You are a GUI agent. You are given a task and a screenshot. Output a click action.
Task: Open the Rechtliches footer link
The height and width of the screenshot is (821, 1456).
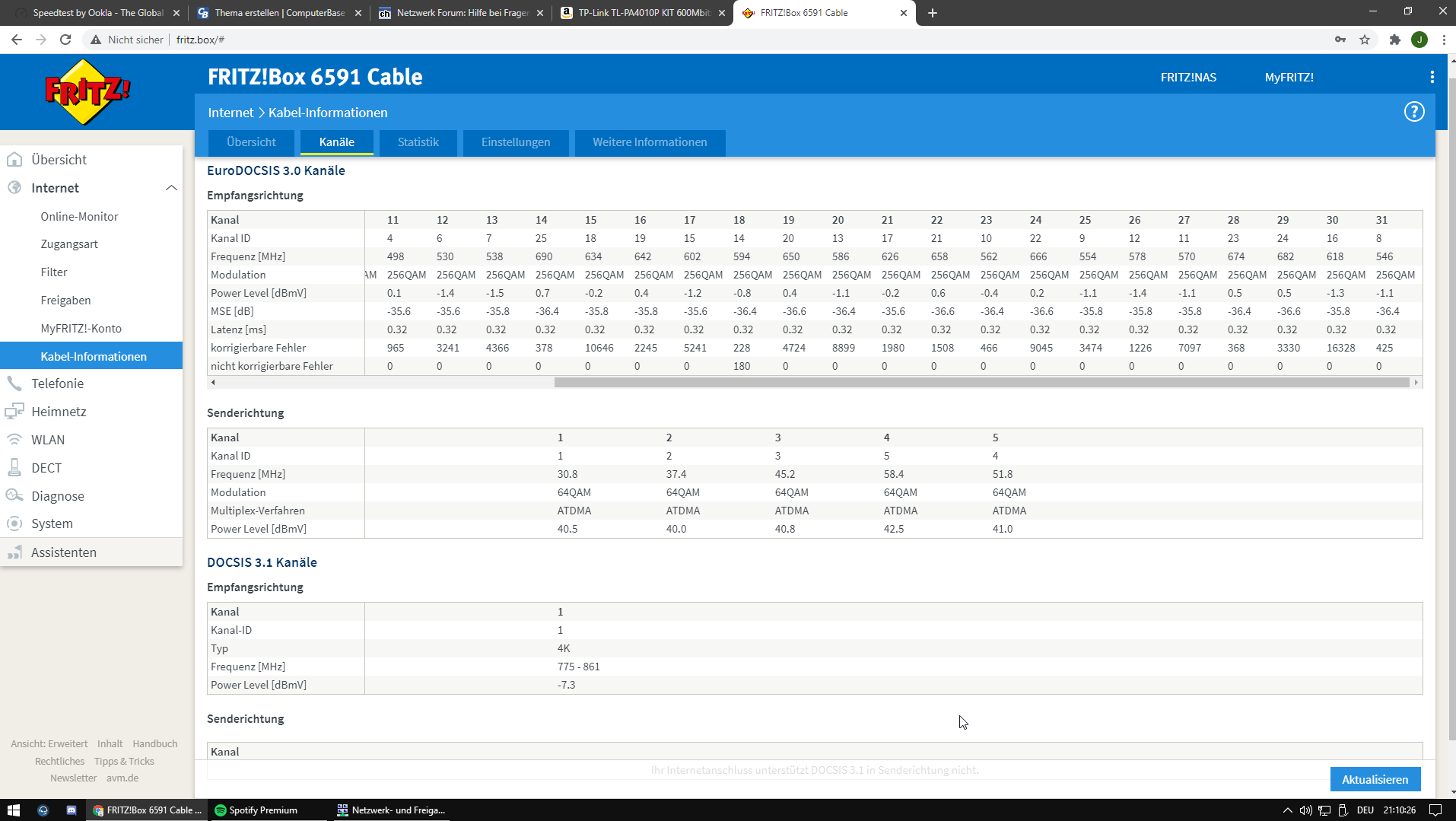click(60, 761)
